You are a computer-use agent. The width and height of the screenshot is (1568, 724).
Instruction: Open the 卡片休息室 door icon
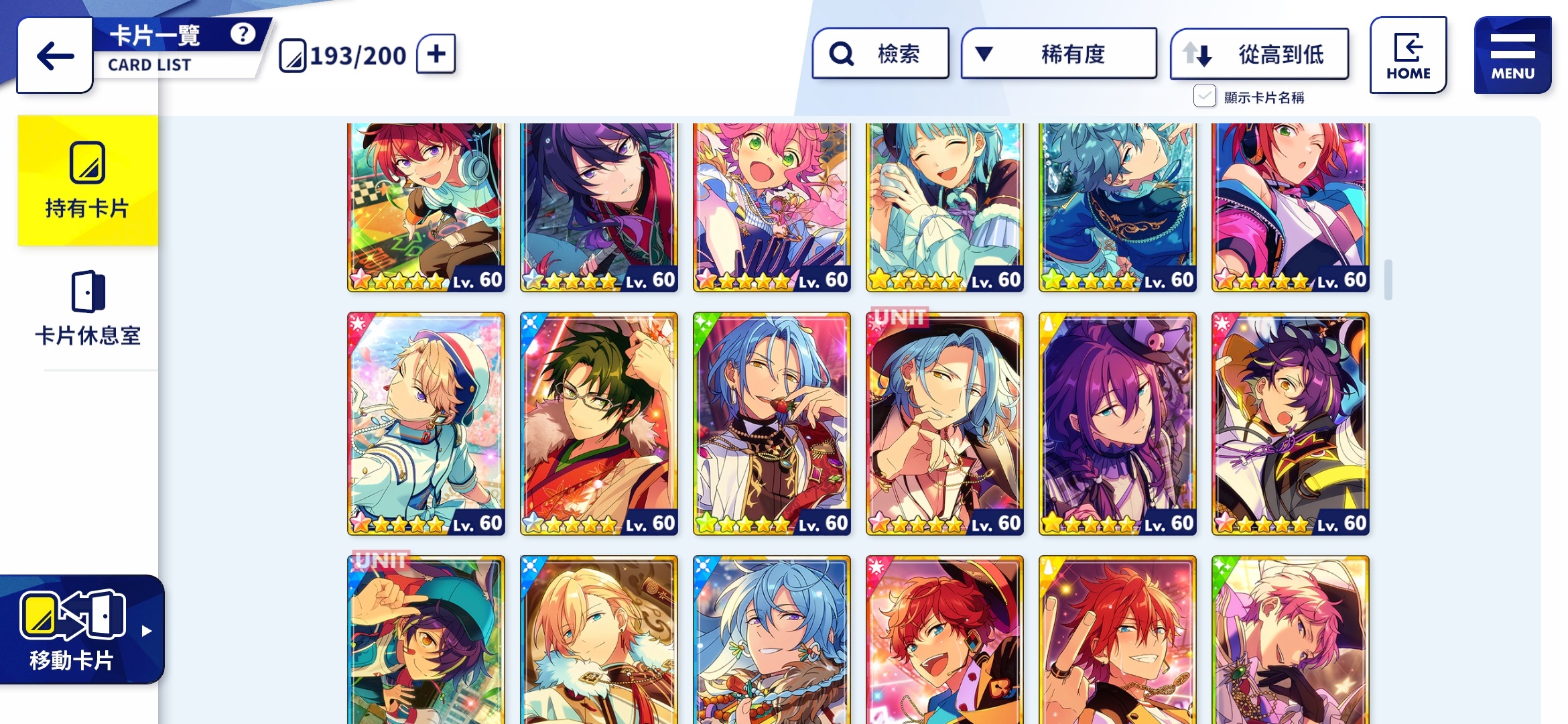88,292
